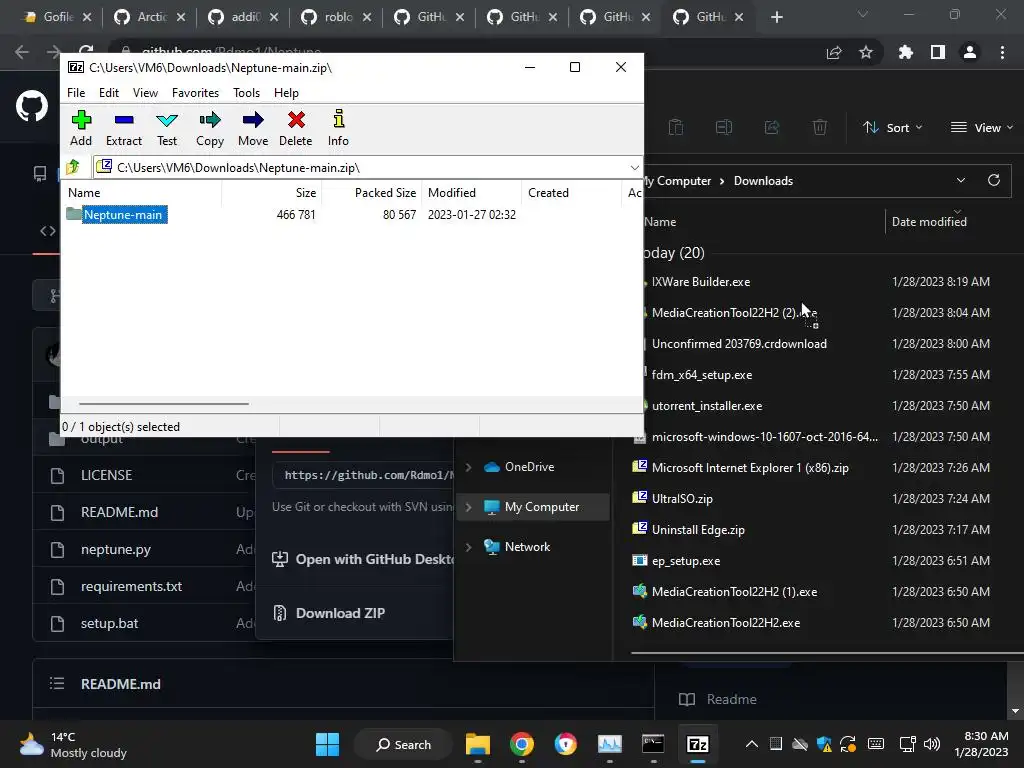Sort Explorer files by Date modified column
1024x768 pixels.
tap(929, 221)
